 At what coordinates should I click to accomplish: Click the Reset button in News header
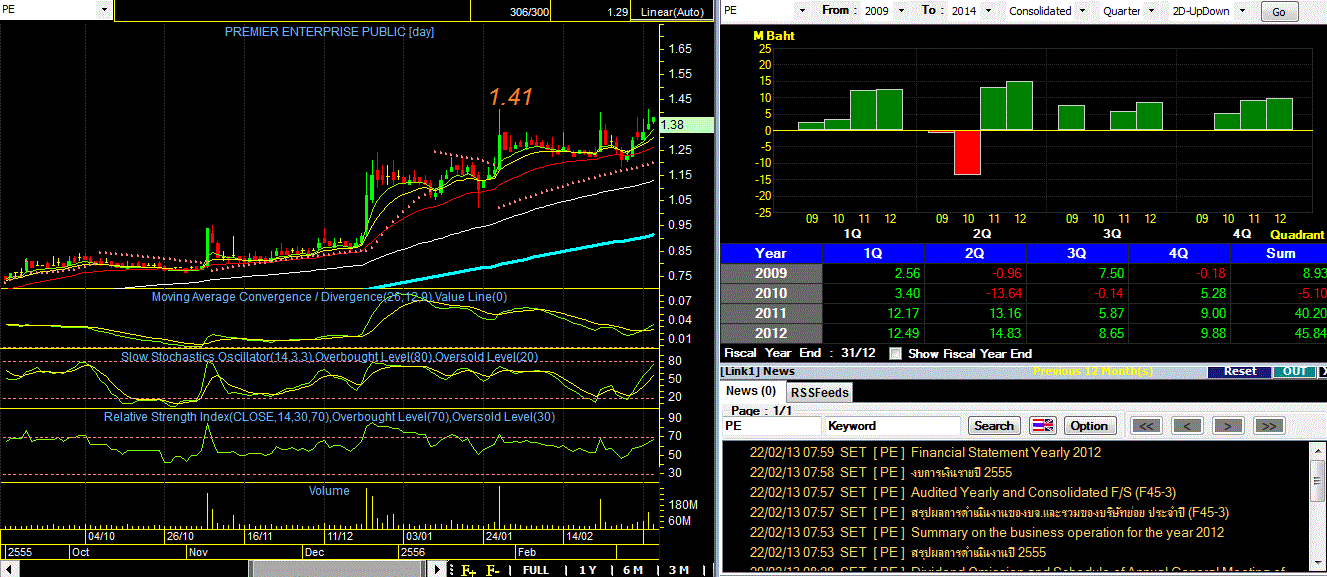[x=1240, y=371]
